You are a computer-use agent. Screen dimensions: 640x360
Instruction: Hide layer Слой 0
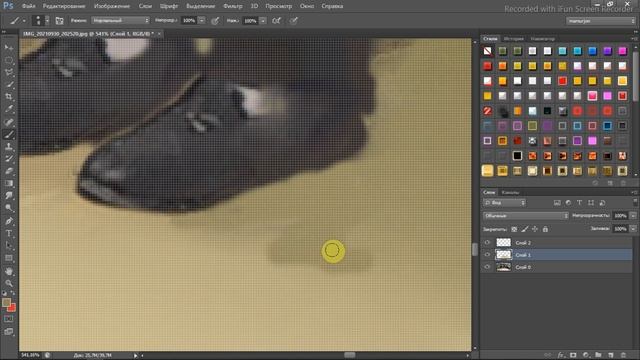click(x=487, y=267)
